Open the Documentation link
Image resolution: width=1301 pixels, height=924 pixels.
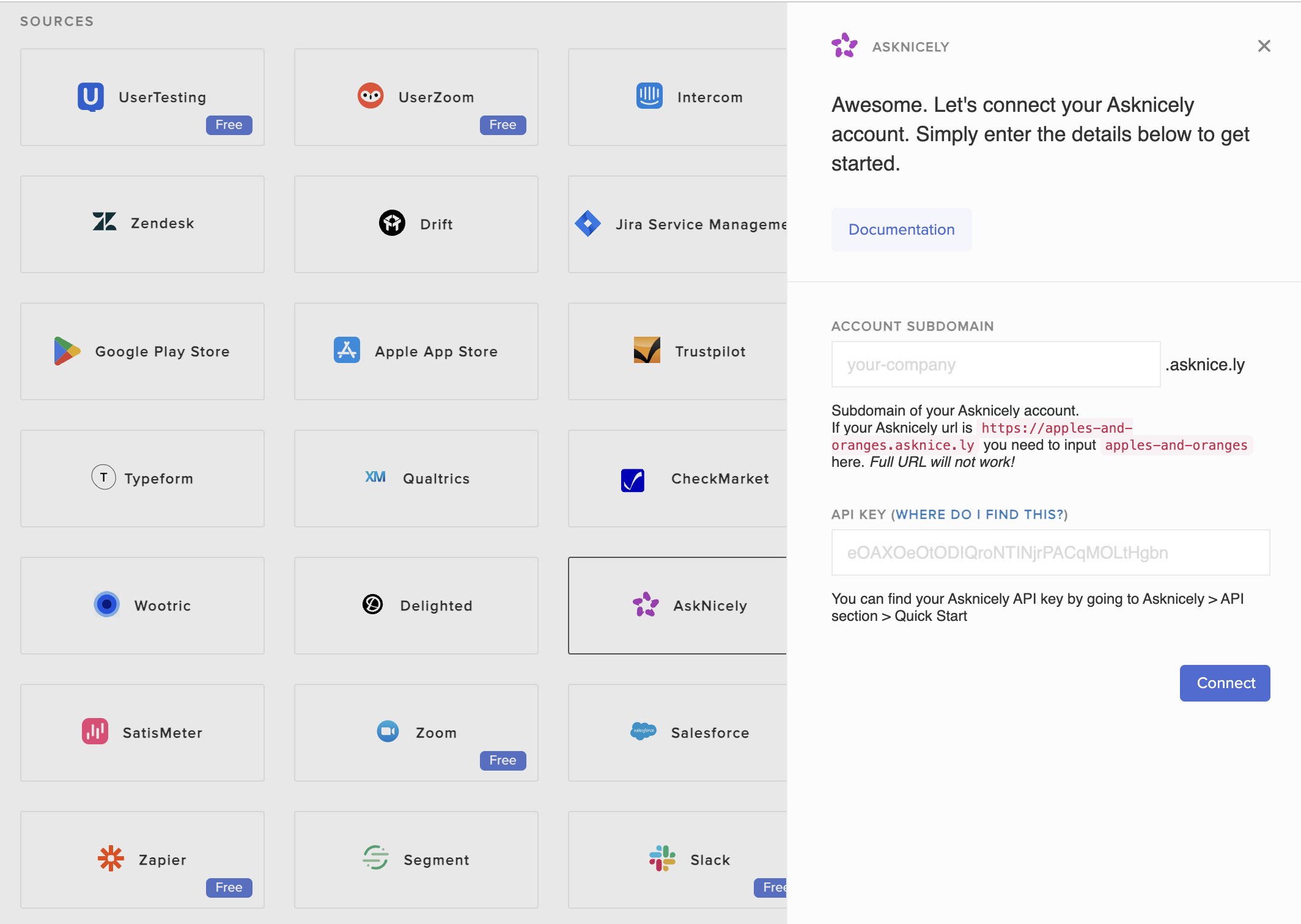(x=901, y=230)
